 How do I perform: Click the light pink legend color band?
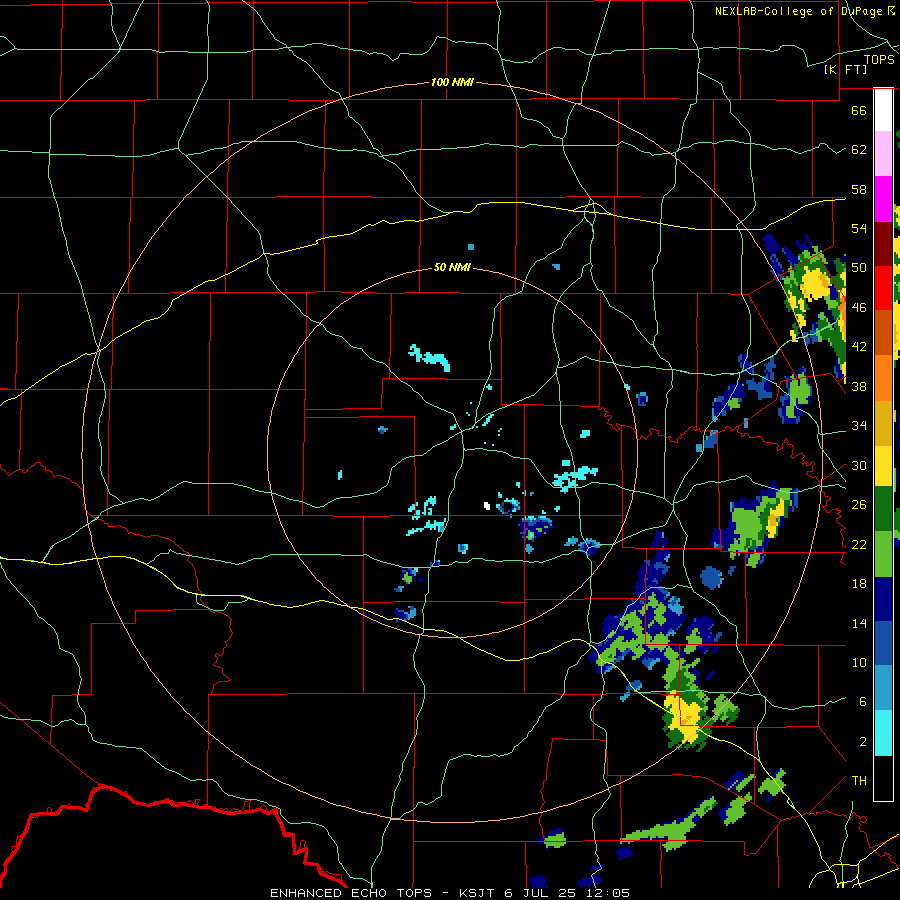(883, 154)
